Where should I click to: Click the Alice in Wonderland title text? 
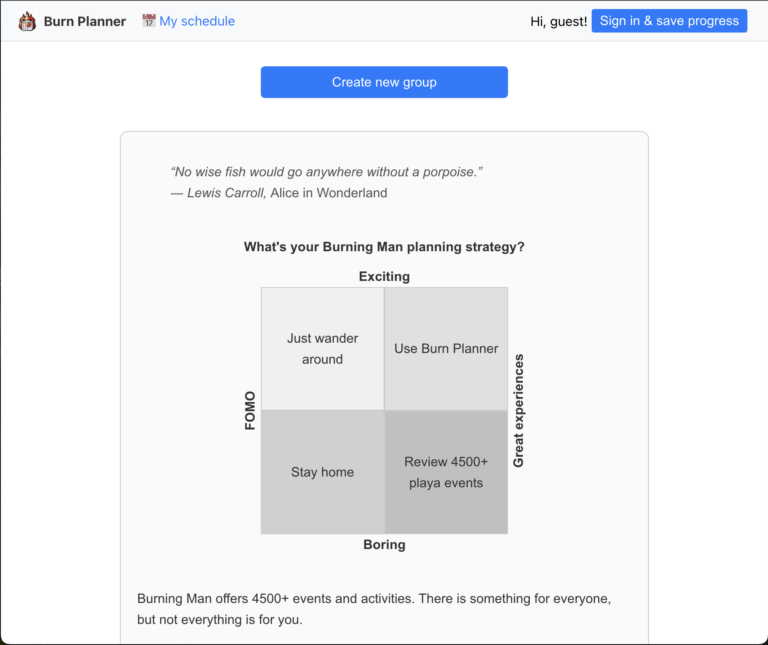pos(329,193)
